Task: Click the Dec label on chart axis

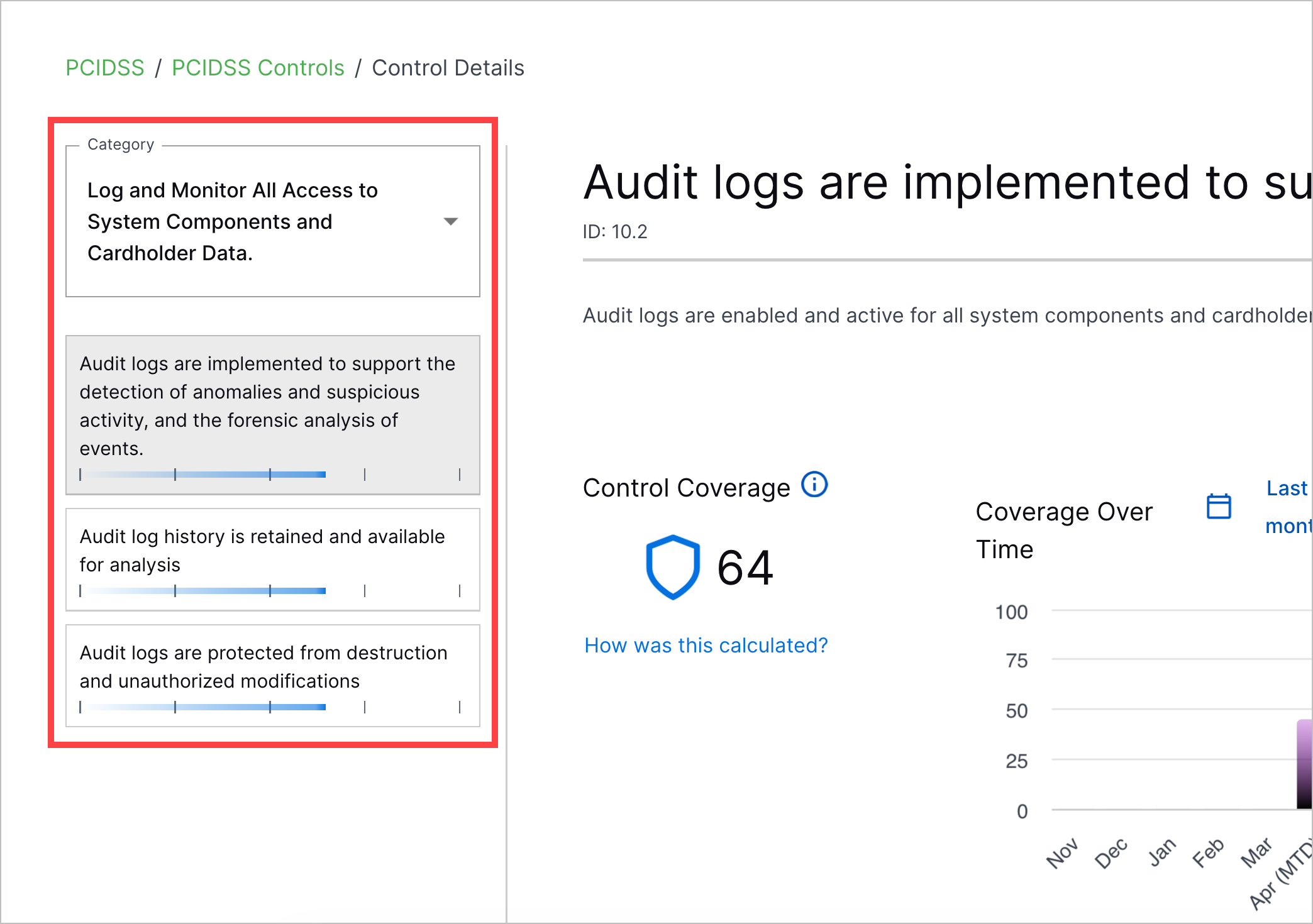Action: pos(1111,853)
